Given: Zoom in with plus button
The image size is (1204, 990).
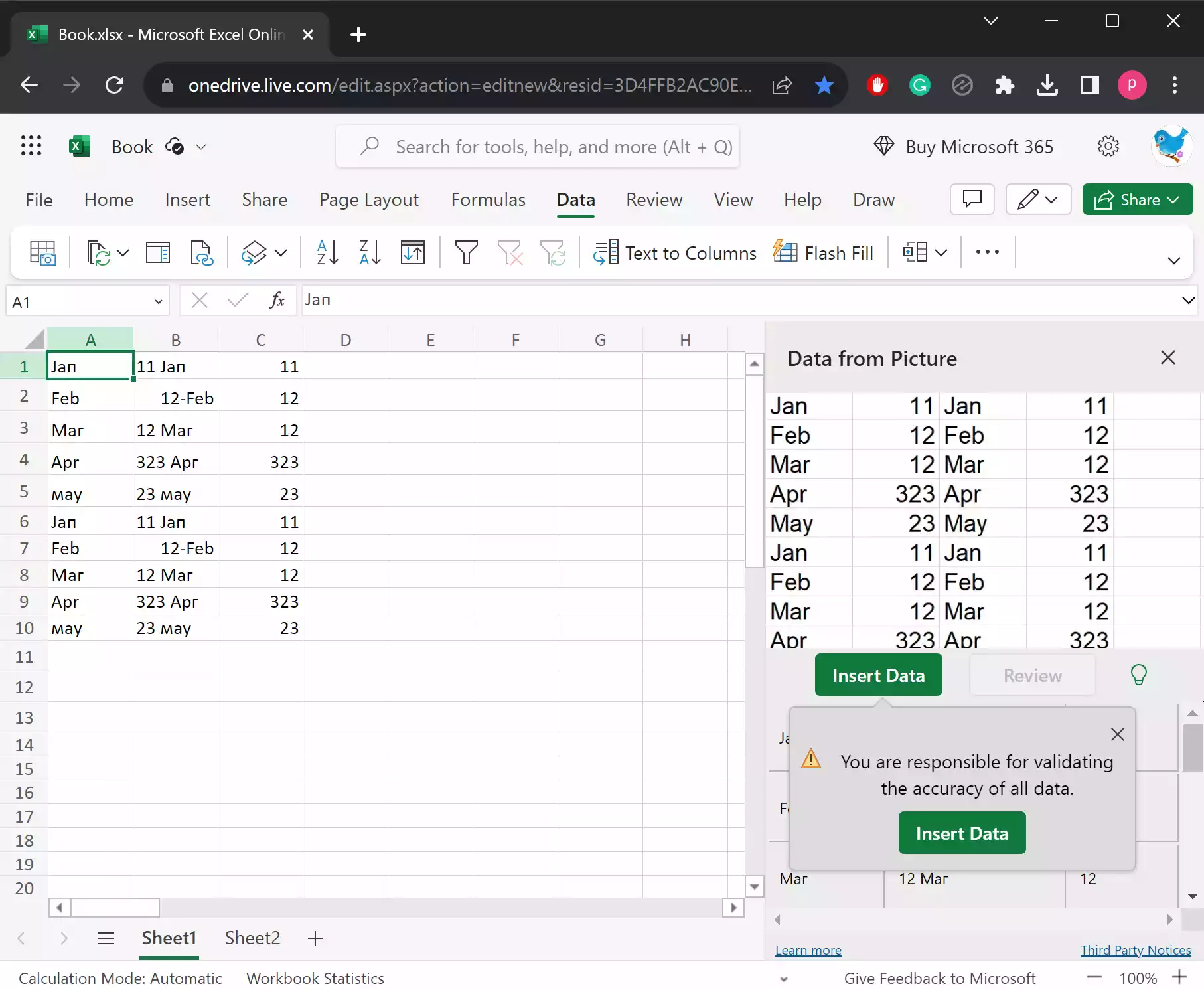Looking at the screenshot, I should tap(1179, 977).
